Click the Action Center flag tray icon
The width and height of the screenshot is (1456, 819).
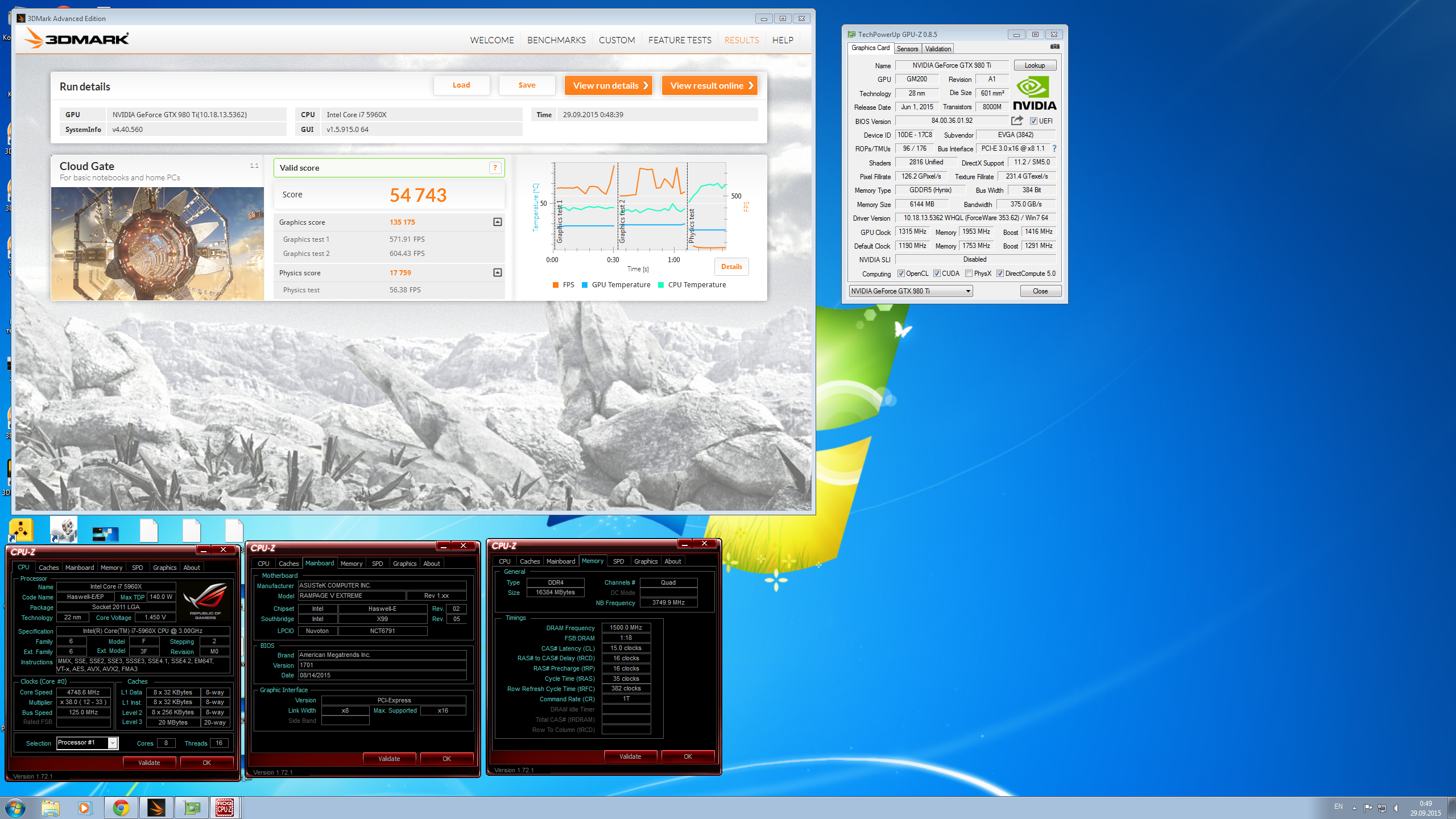click(x=1368, y=808)
